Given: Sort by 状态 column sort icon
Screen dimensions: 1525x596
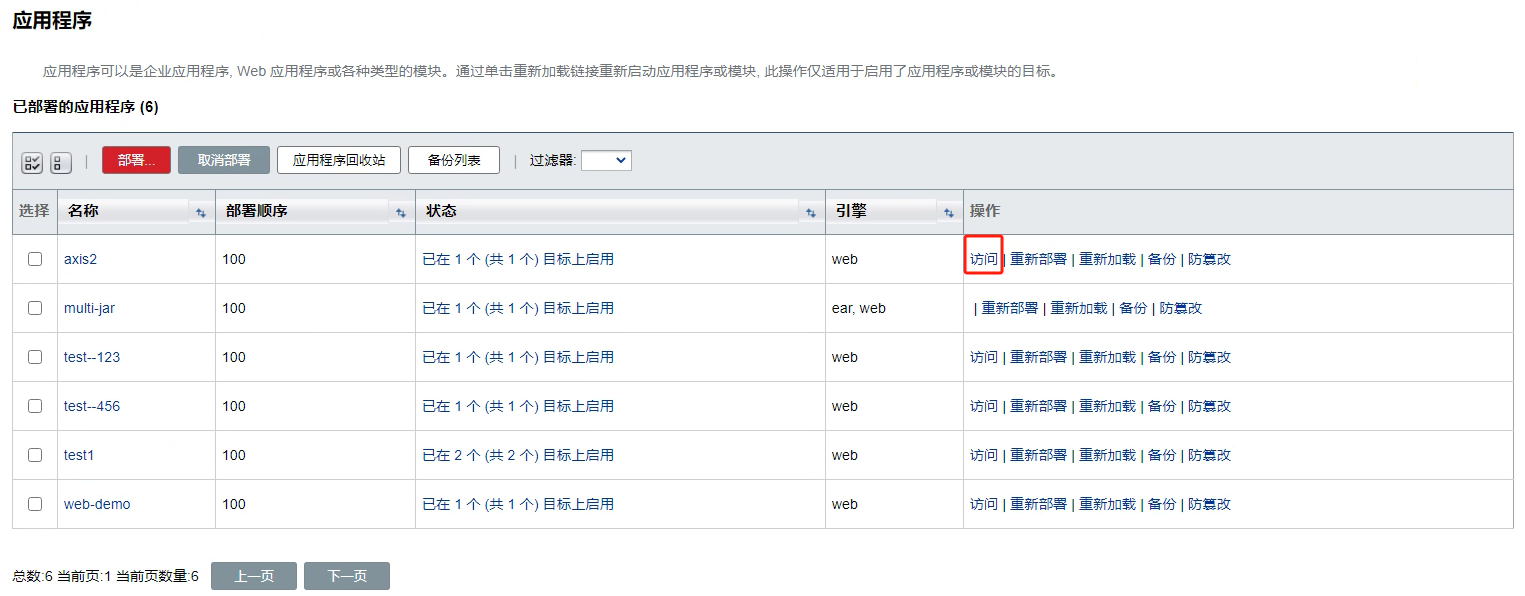Looking at the screenshot, I should click(810, 213).
